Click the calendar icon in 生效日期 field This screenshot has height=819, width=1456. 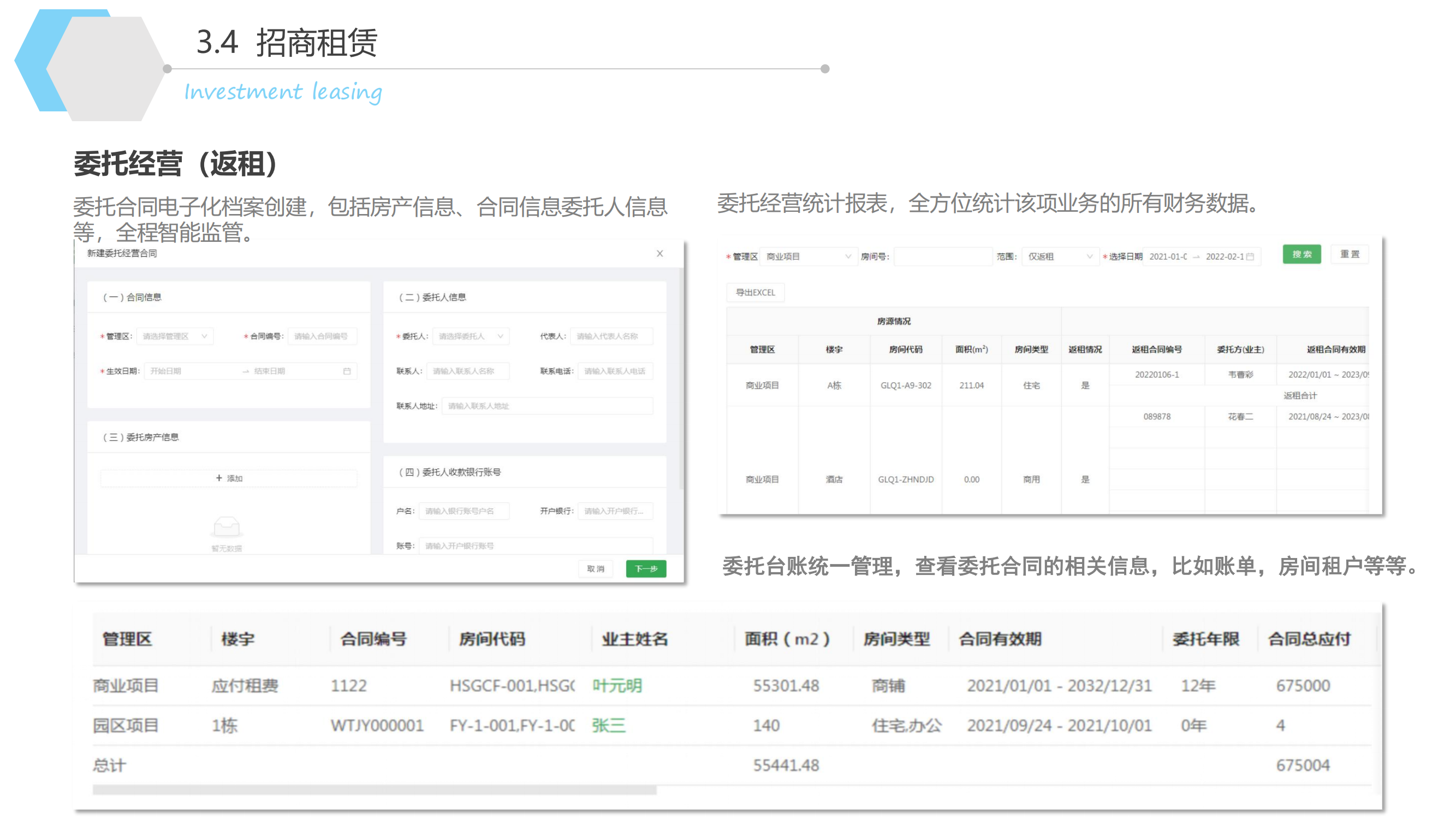(x=347, y=371)
